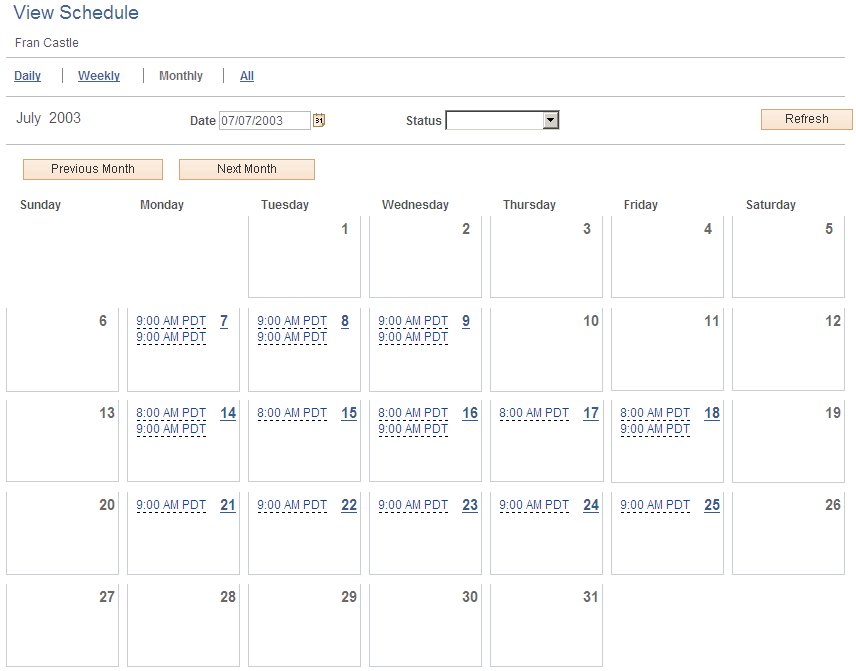Advance to the Next Month
This screenshot has width=856, height=671.
point(246,169)
